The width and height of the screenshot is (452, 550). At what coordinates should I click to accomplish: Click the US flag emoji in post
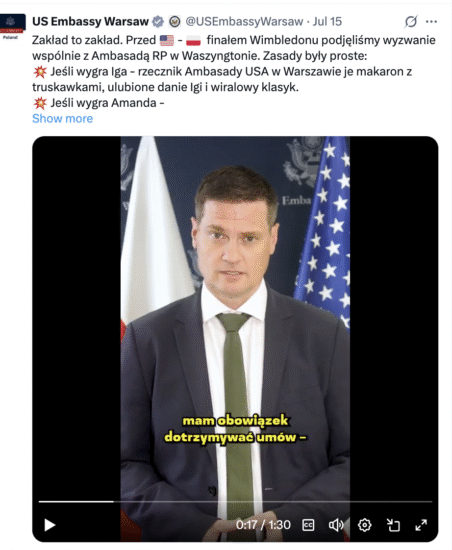167,40
